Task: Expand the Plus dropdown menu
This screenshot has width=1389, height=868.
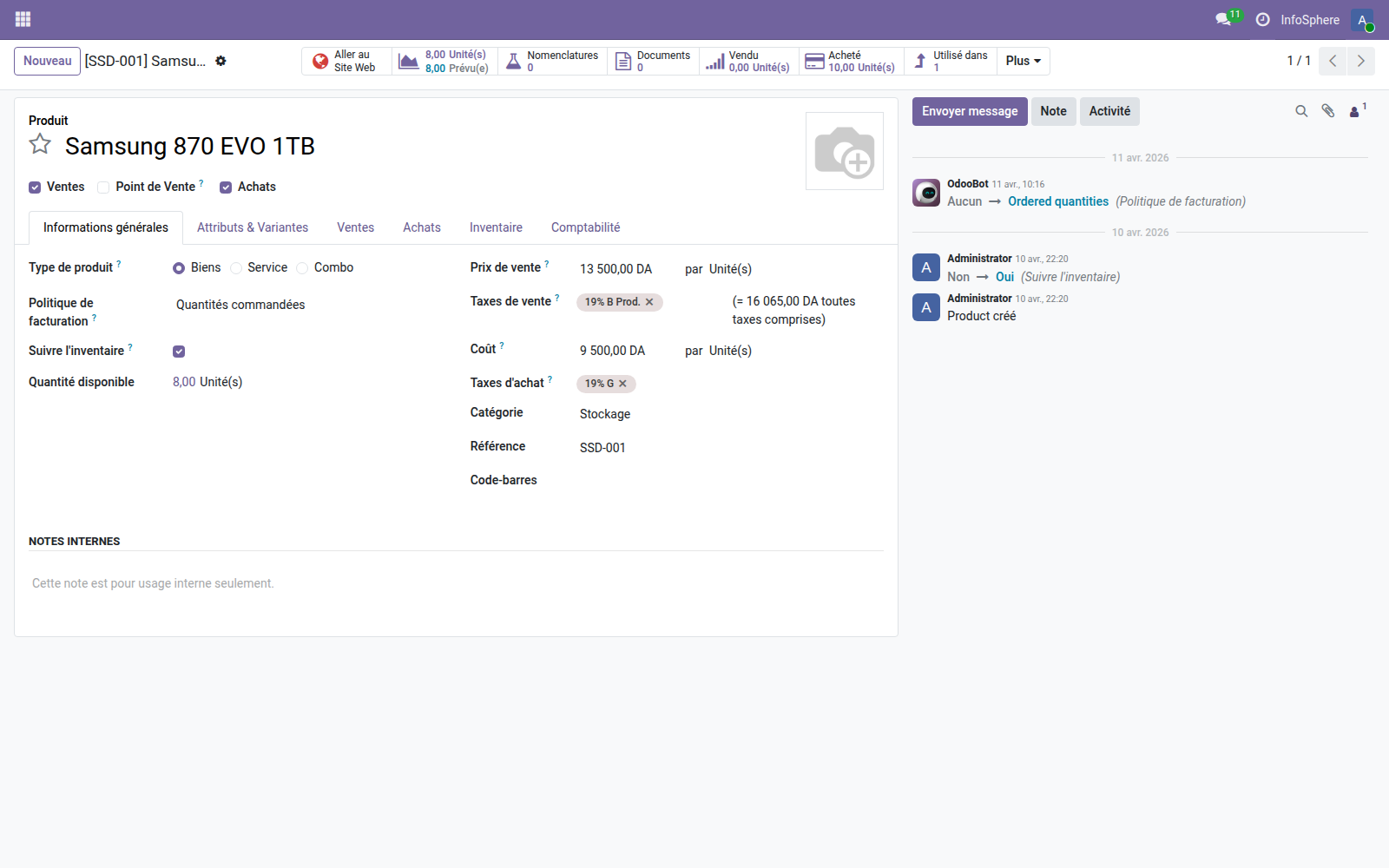Action: pos(1023,61)
